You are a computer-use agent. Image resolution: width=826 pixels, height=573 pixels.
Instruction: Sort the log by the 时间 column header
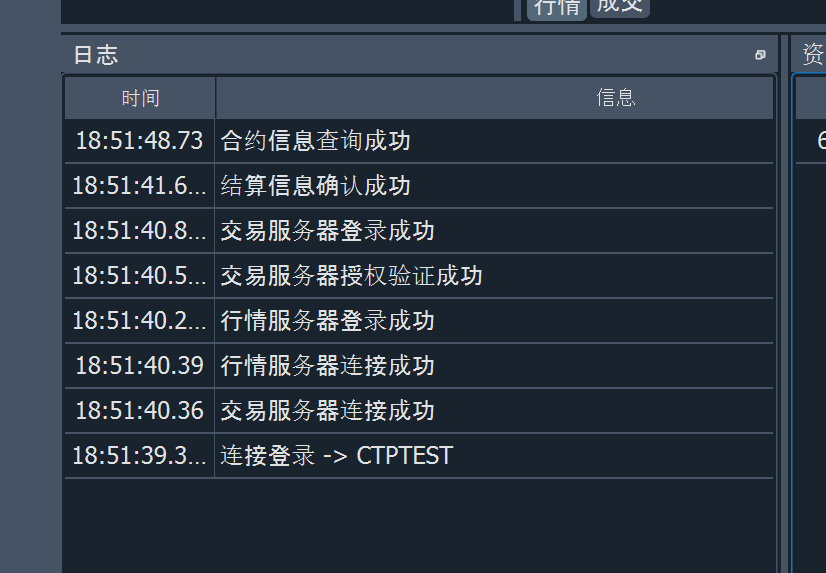coord(140,98)
